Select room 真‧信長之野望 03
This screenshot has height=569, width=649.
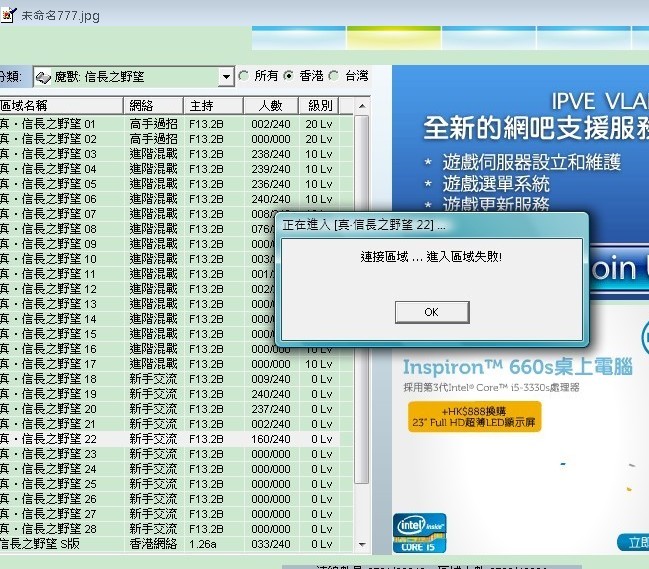(170, 154)
